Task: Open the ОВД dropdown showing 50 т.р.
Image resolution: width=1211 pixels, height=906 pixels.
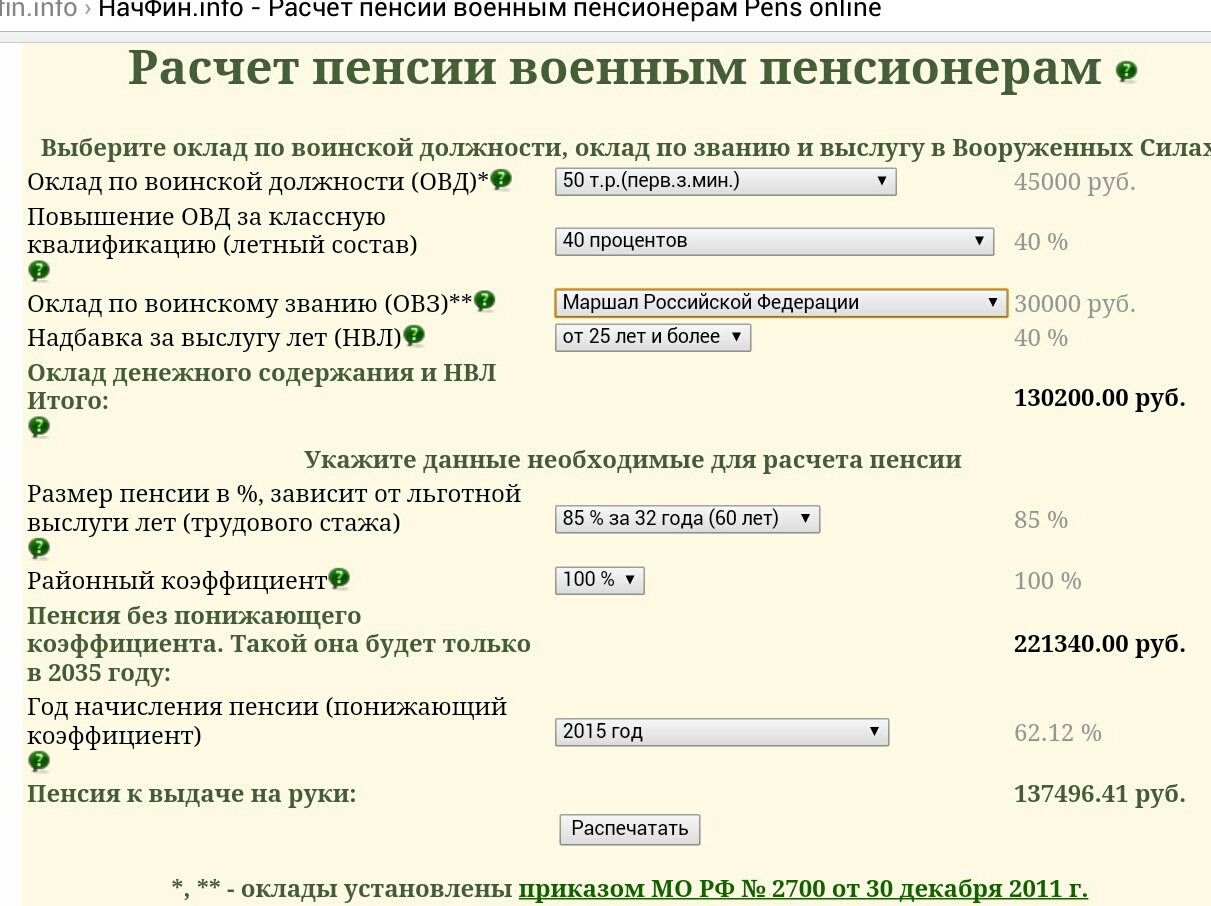Action: (x=725, y=181)
